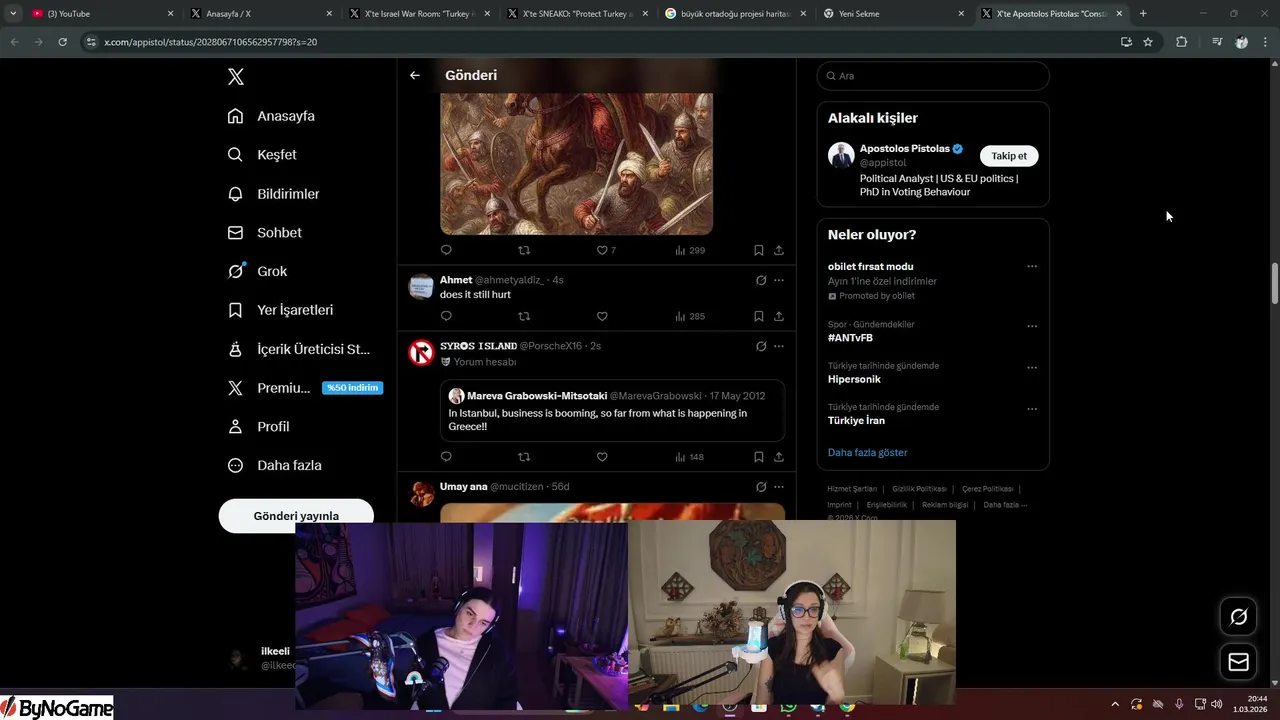Image resolution: width=1280 pixels, height=720 pixels.
Task: Click Grok icon on Umay ana reply
Action: (761, 487)
